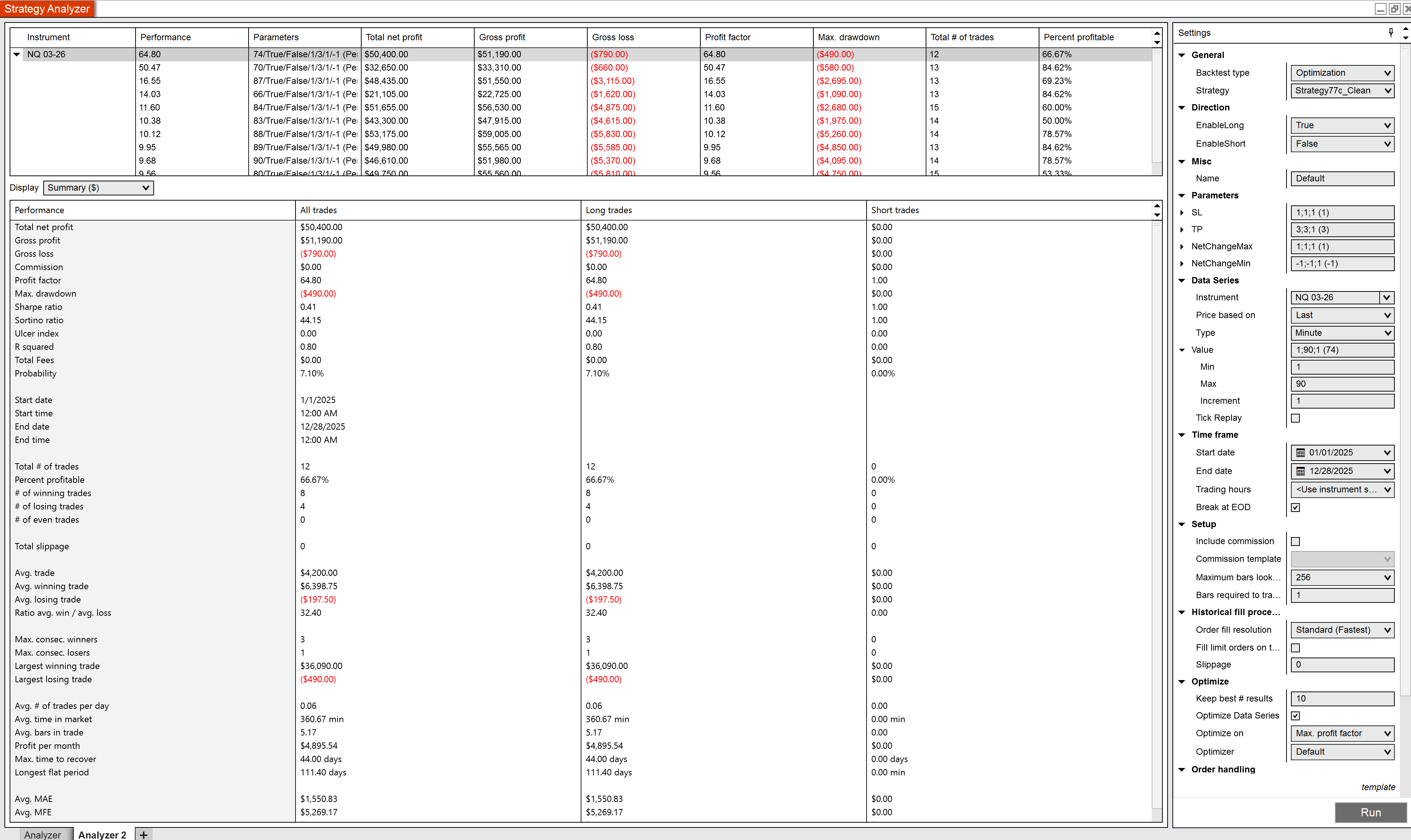Click the Run button
This screenshot has height=840, width=1411.
tap(1370, 812)
